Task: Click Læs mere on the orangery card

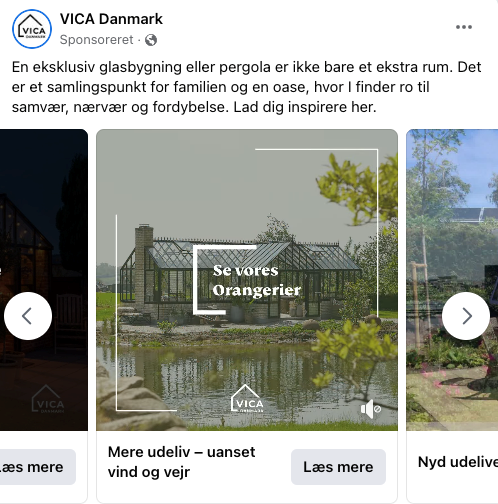Action: point(338,467)
